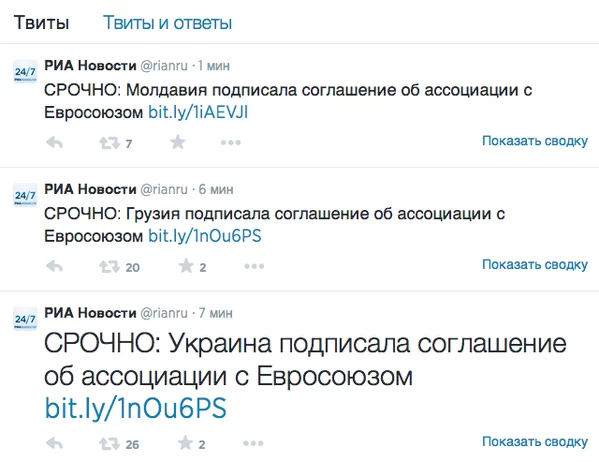Open more options on Moldova tweet
The width and height of the screenshot is (599, 462).
tap(231, 143)
